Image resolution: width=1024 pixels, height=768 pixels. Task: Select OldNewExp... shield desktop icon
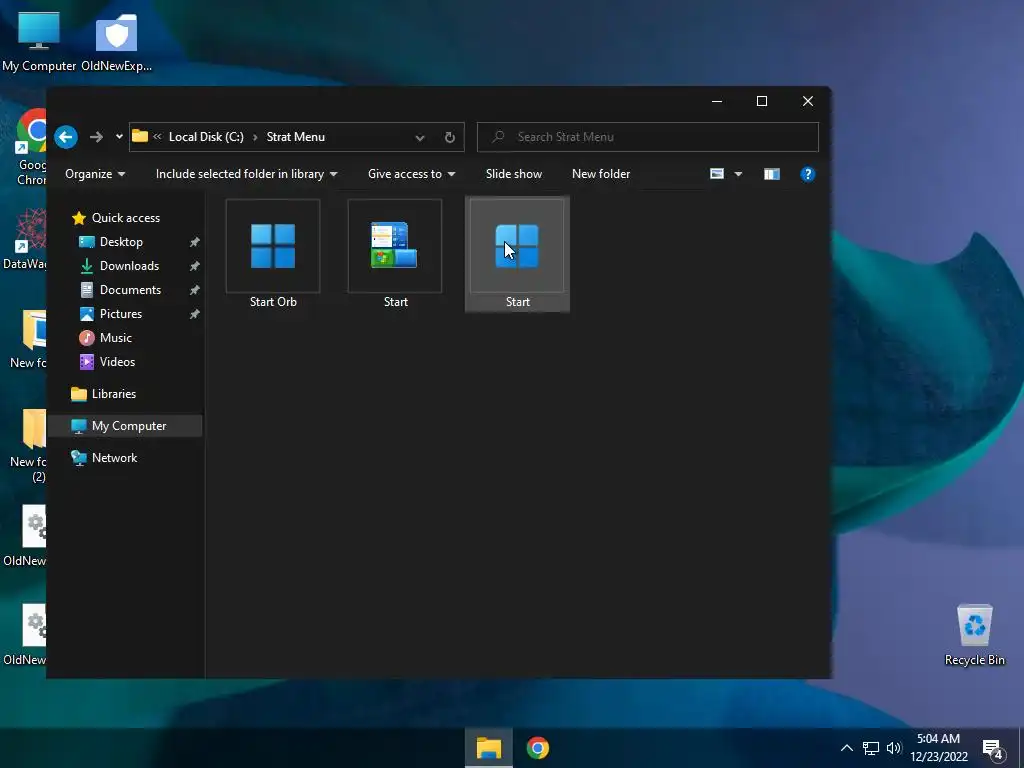(116, 40)
